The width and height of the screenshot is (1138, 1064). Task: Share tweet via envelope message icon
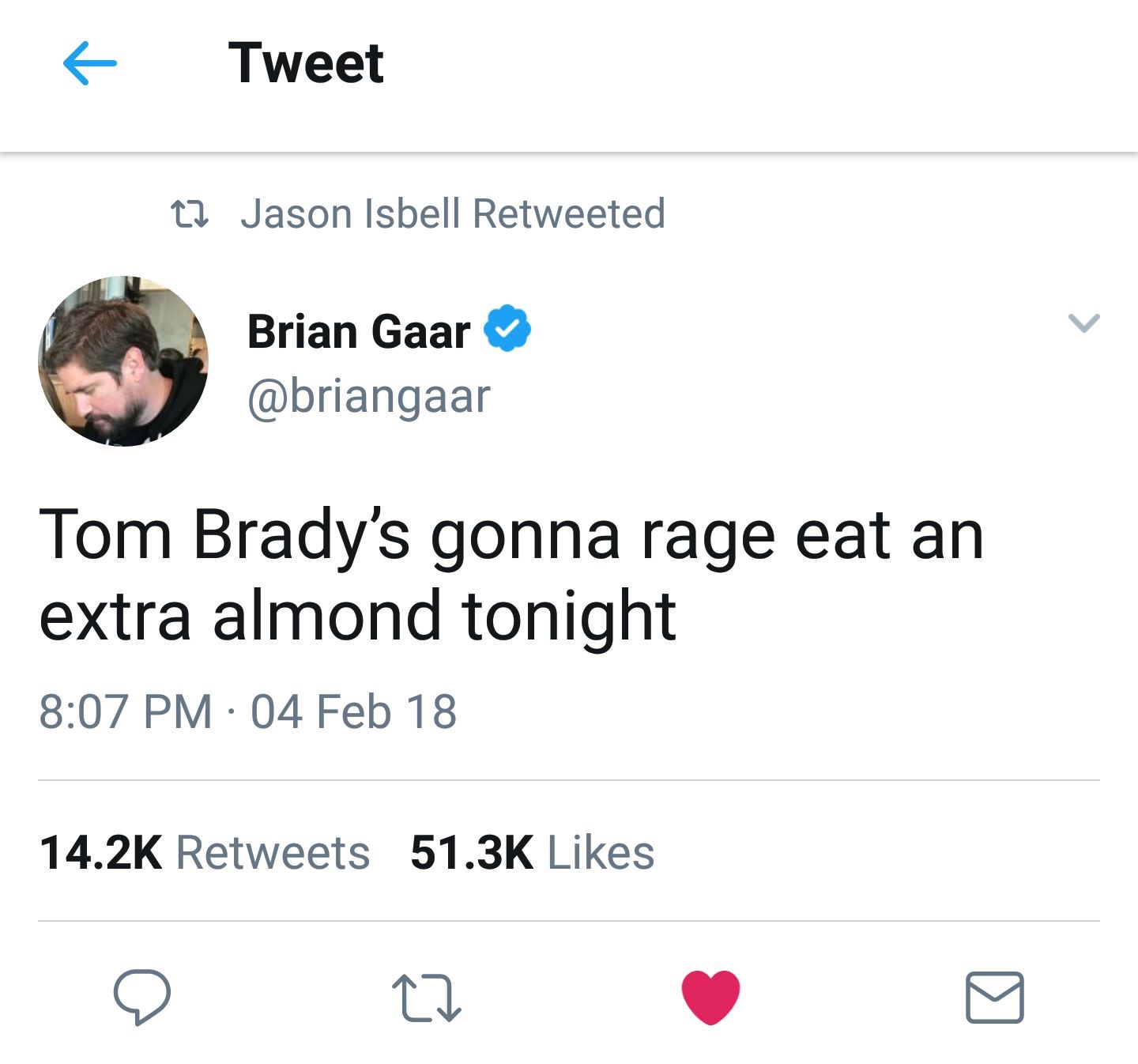pos(995,998)
